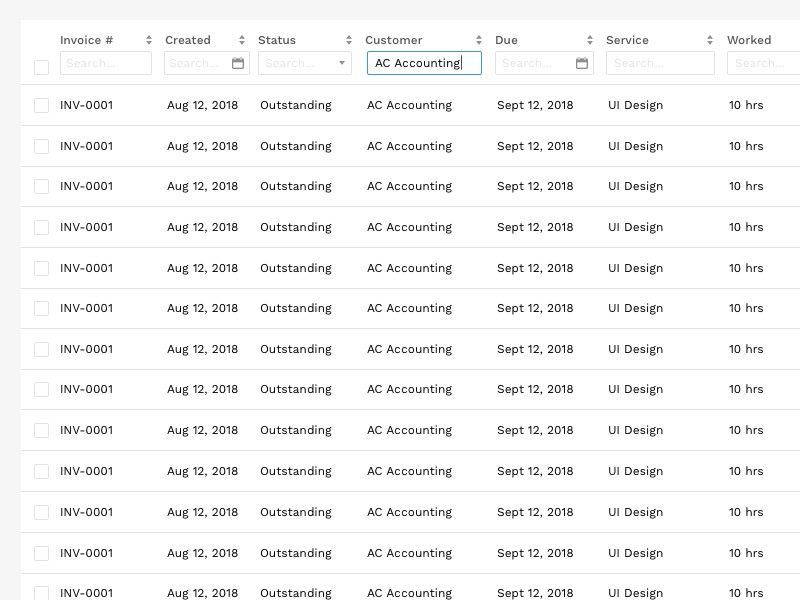Focus the Worked search field
800x600 pixels.
pos(763,63)
